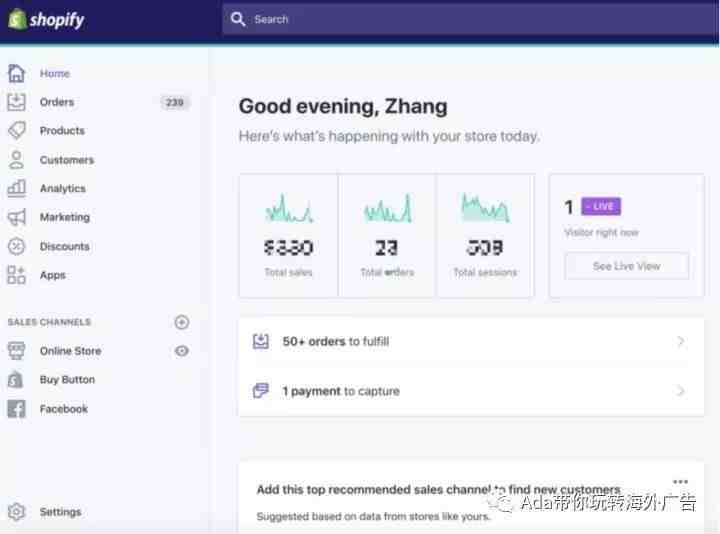Image resolution: width=720 pixels, height=534 pixels.
Task: Open the Apps section
Action: 53,275
